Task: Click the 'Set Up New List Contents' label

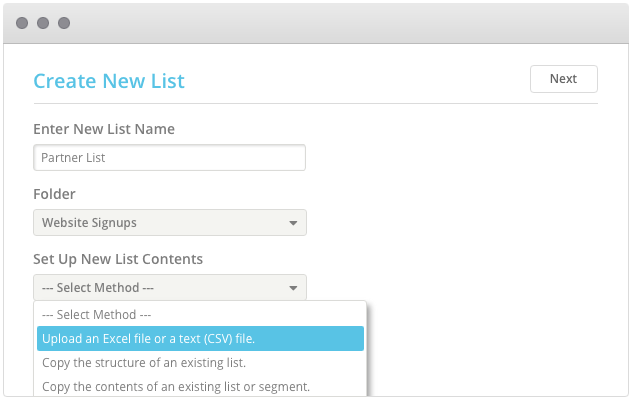Action: (118, 259)
